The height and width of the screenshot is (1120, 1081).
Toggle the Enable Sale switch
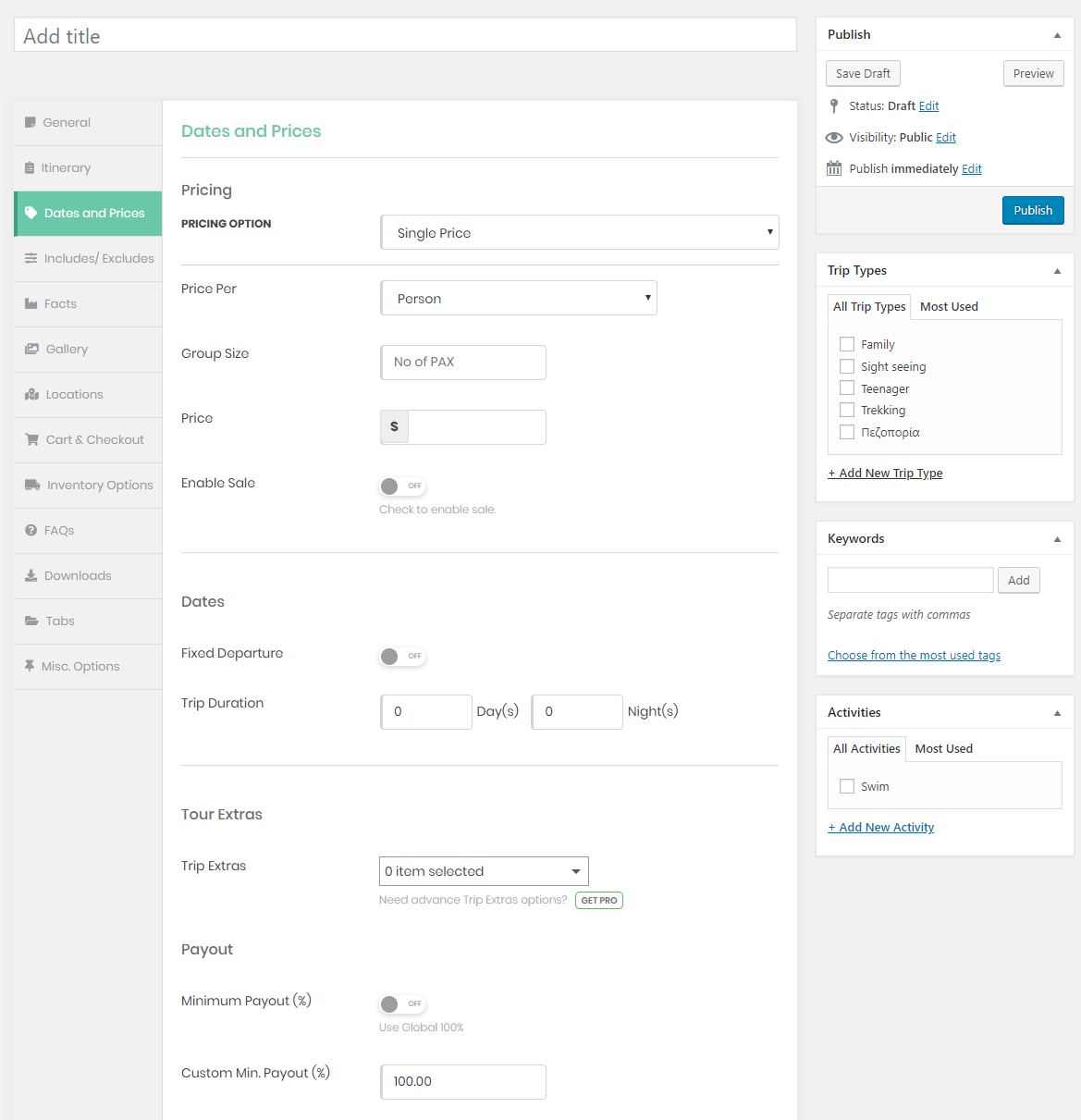click(x=402, y=486)
